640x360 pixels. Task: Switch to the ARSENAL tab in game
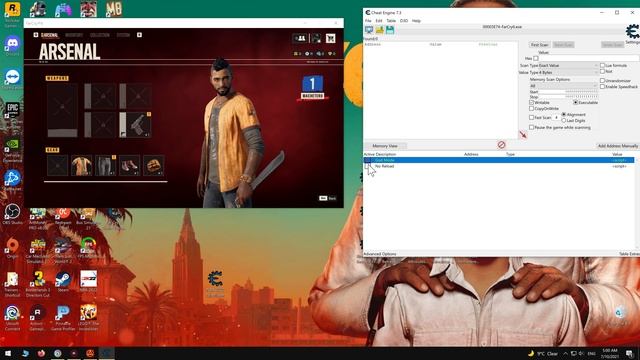point(49,35)
